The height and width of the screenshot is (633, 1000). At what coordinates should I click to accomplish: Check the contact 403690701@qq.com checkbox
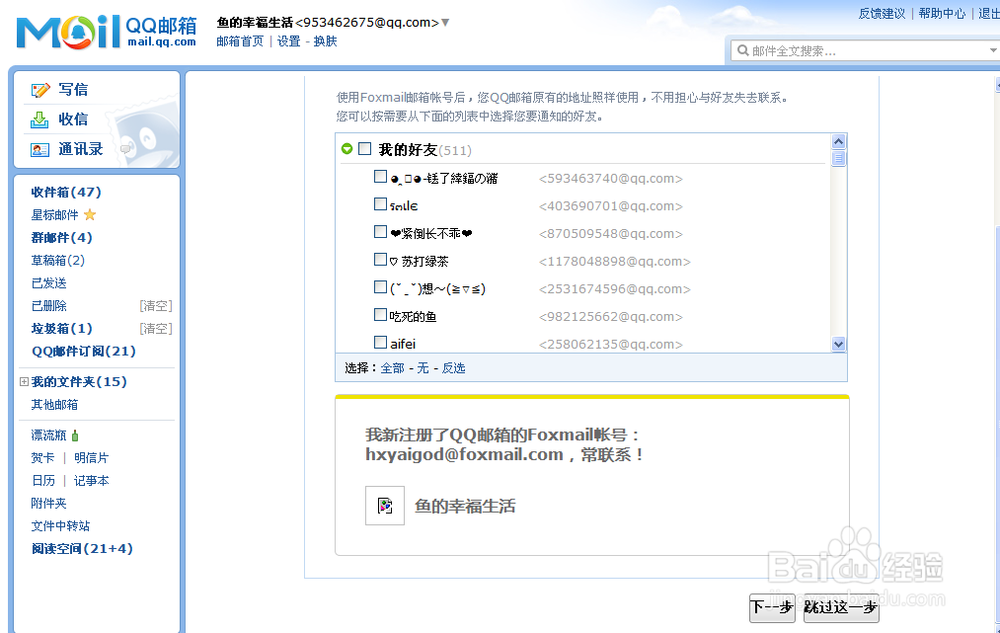pos(380,204)
